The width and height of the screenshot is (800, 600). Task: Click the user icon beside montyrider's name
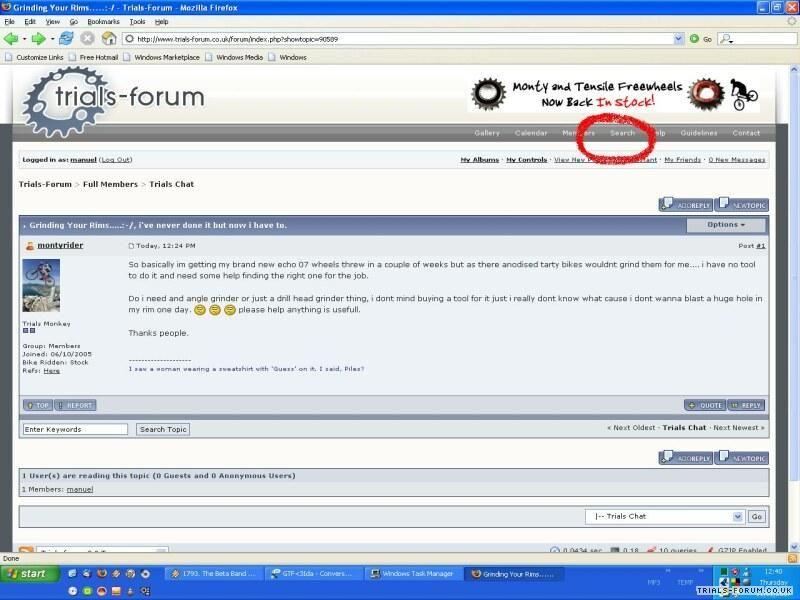coord(30,246)
